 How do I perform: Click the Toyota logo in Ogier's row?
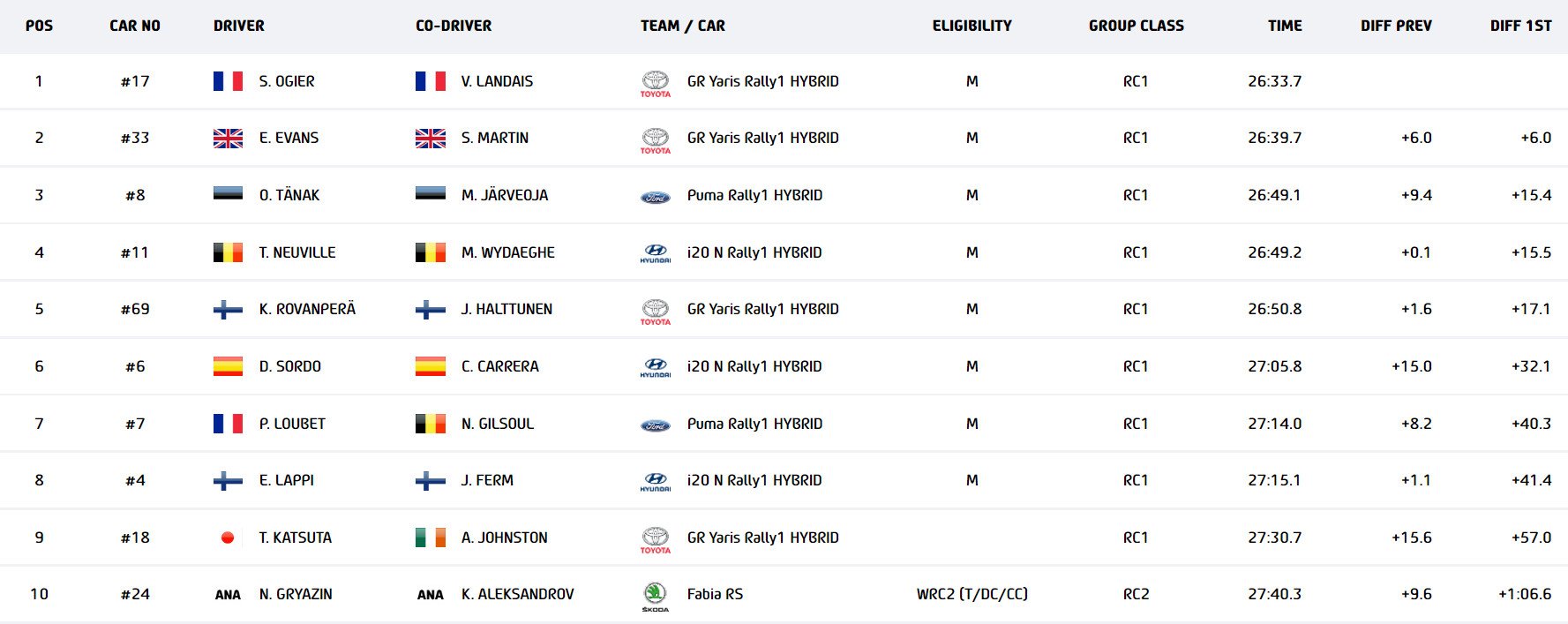(655, 83)
